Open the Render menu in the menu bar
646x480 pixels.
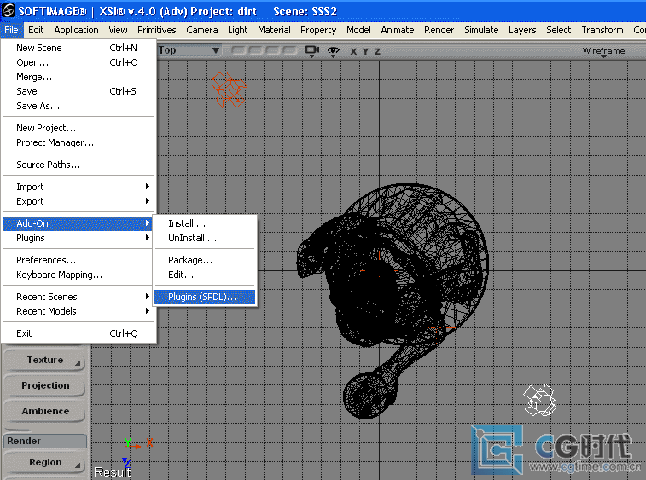439,30
